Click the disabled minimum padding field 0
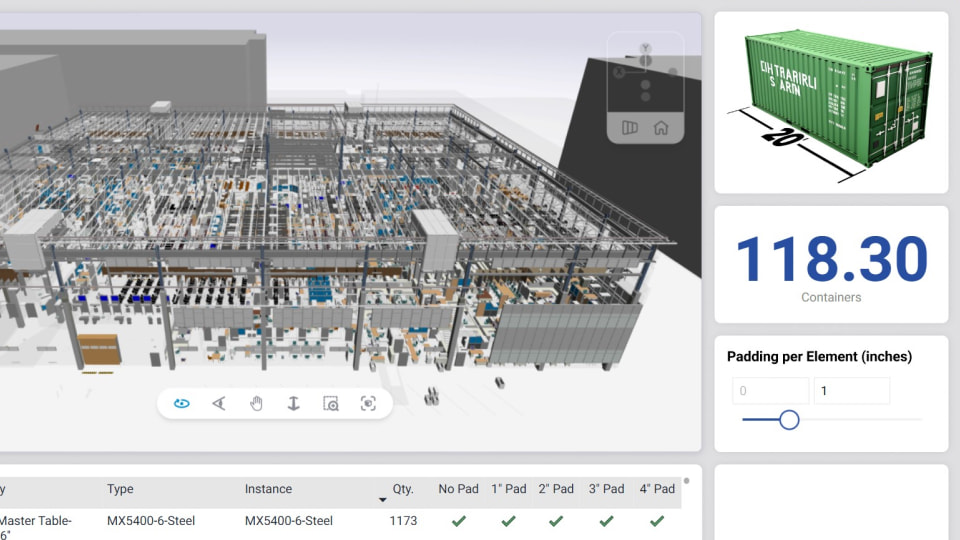960x540 pixels. click(770, 391)
